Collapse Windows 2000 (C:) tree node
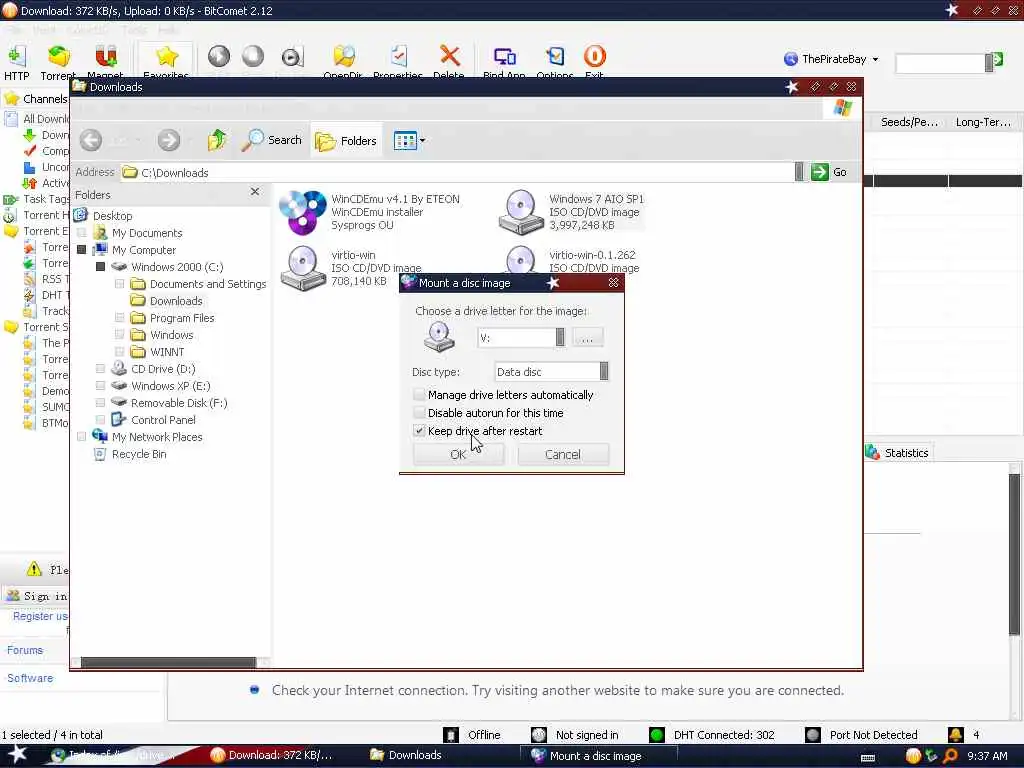Screen dimensions: 1024x768 coord(101,266)
